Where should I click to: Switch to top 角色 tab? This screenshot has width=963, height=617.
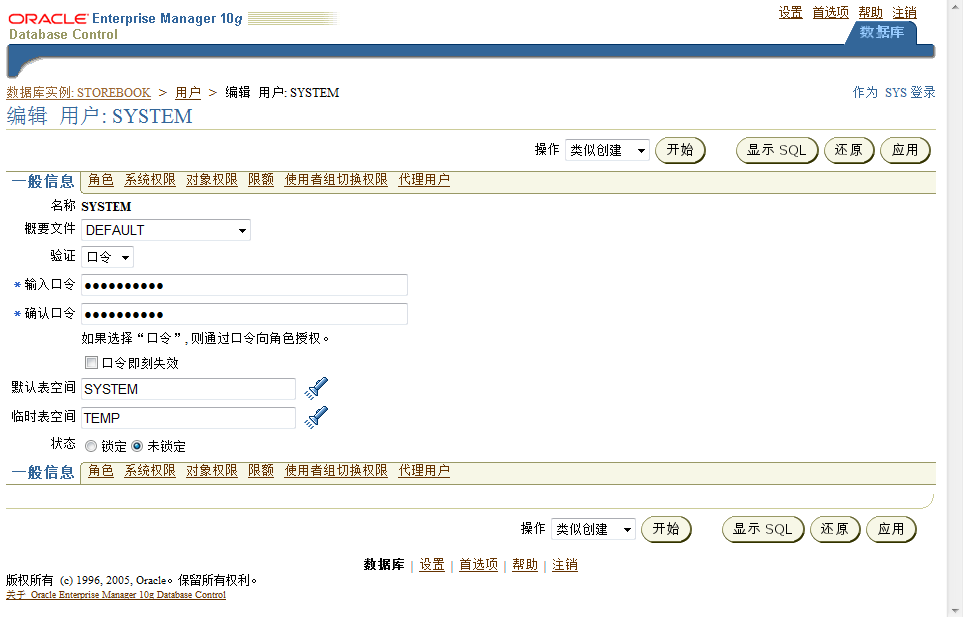coord(101,180)
